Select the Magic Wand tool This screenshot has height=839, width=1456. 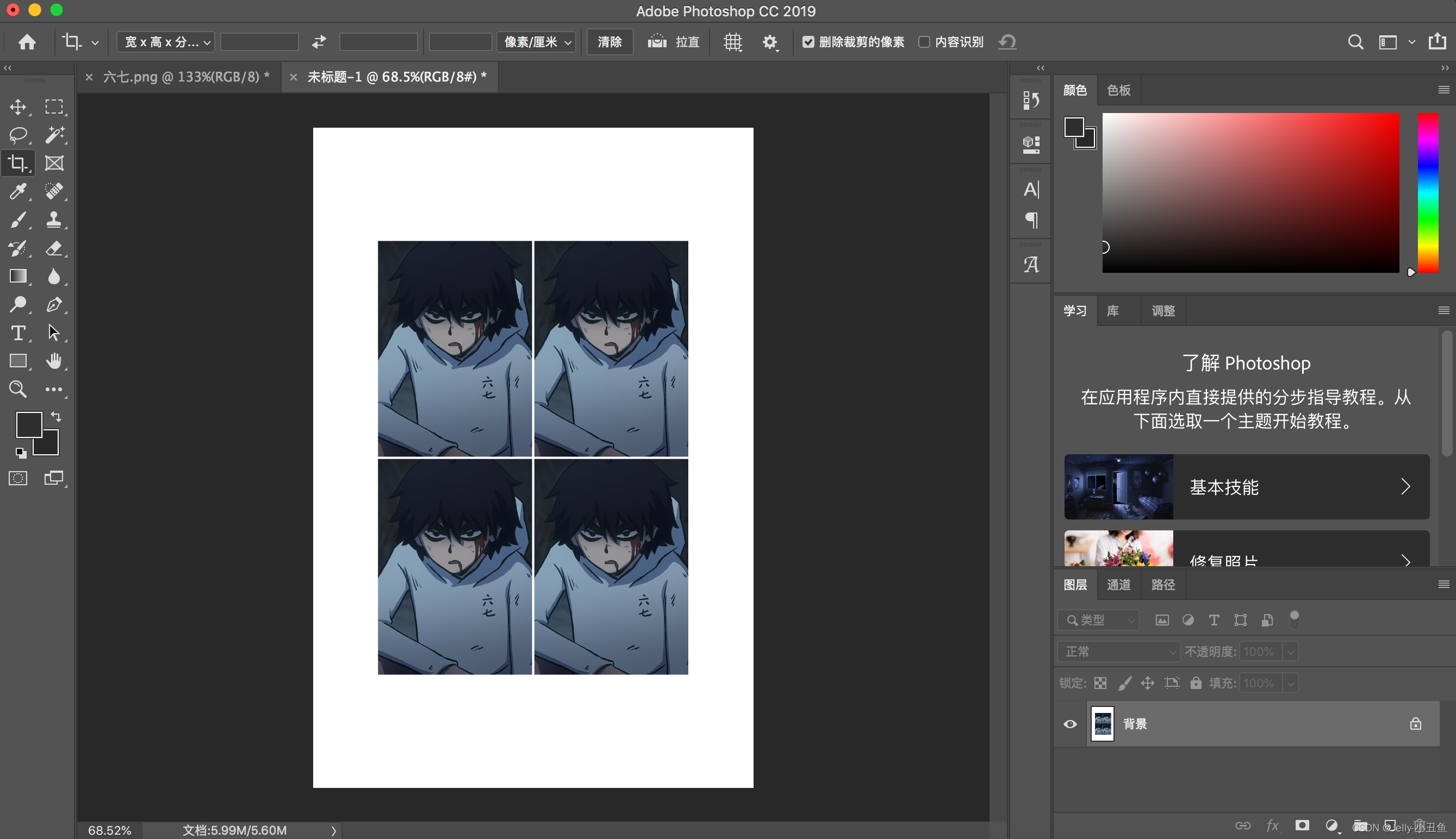point(54,135)
